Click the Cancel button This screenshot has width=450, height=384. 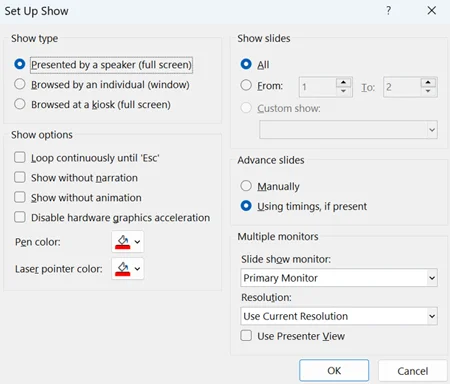point(412,371)
